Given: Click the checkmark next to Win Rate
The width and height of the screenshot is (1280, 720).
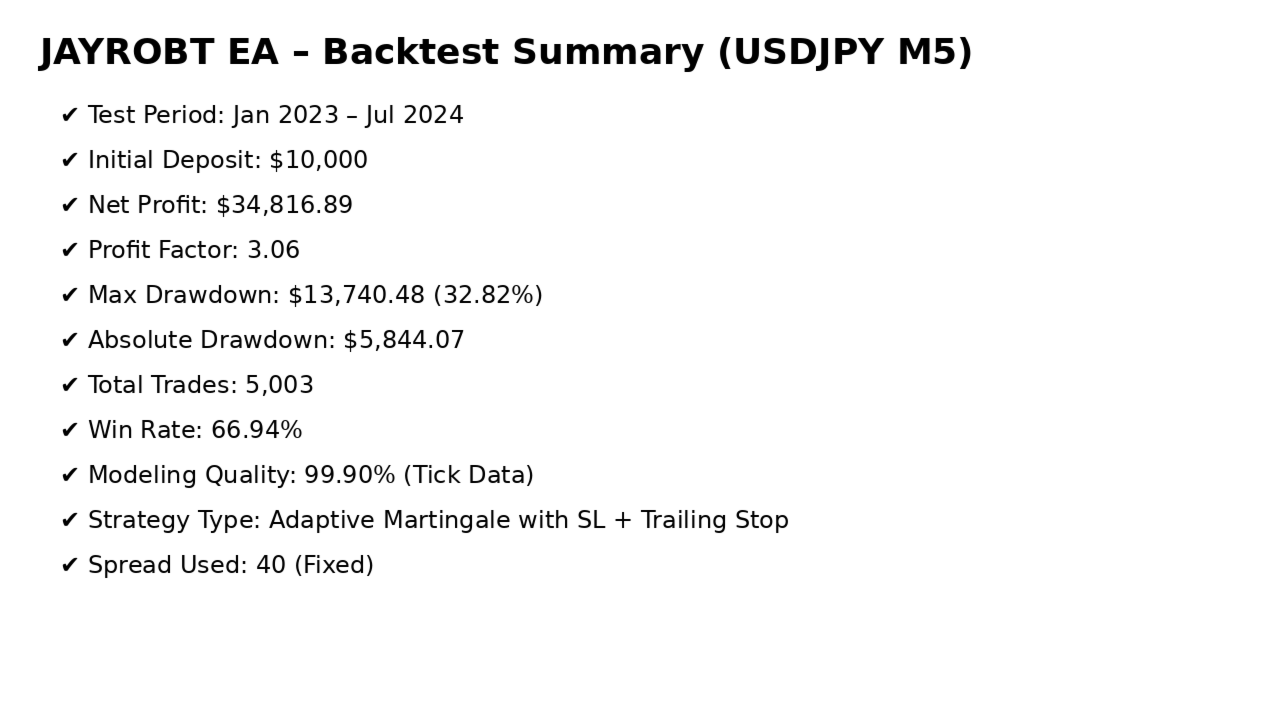Looking at the screenshot, I should click(x=69, y=431).
